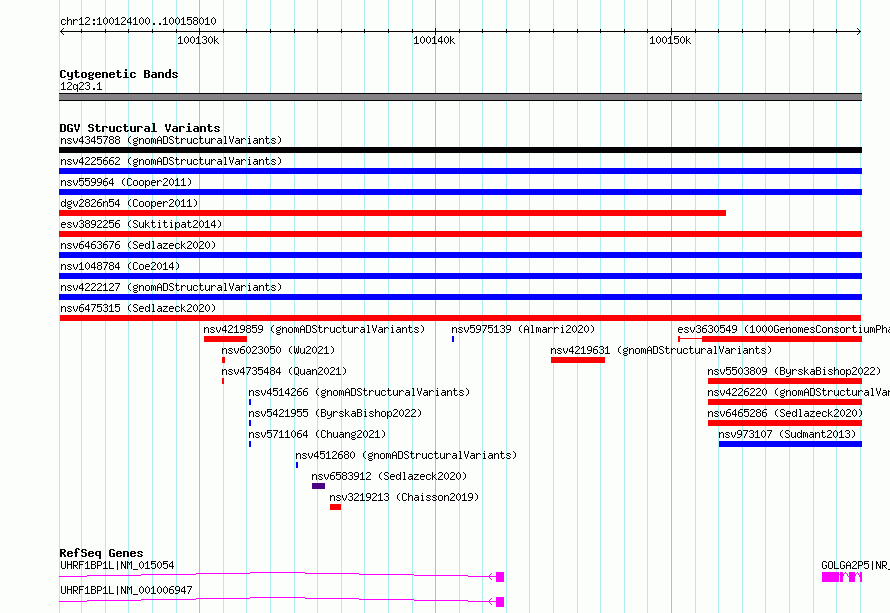The width and height of the screenshot is (890, 613).
Task: Click the nsv4345788 black variant bar
Action: point(460,150)
